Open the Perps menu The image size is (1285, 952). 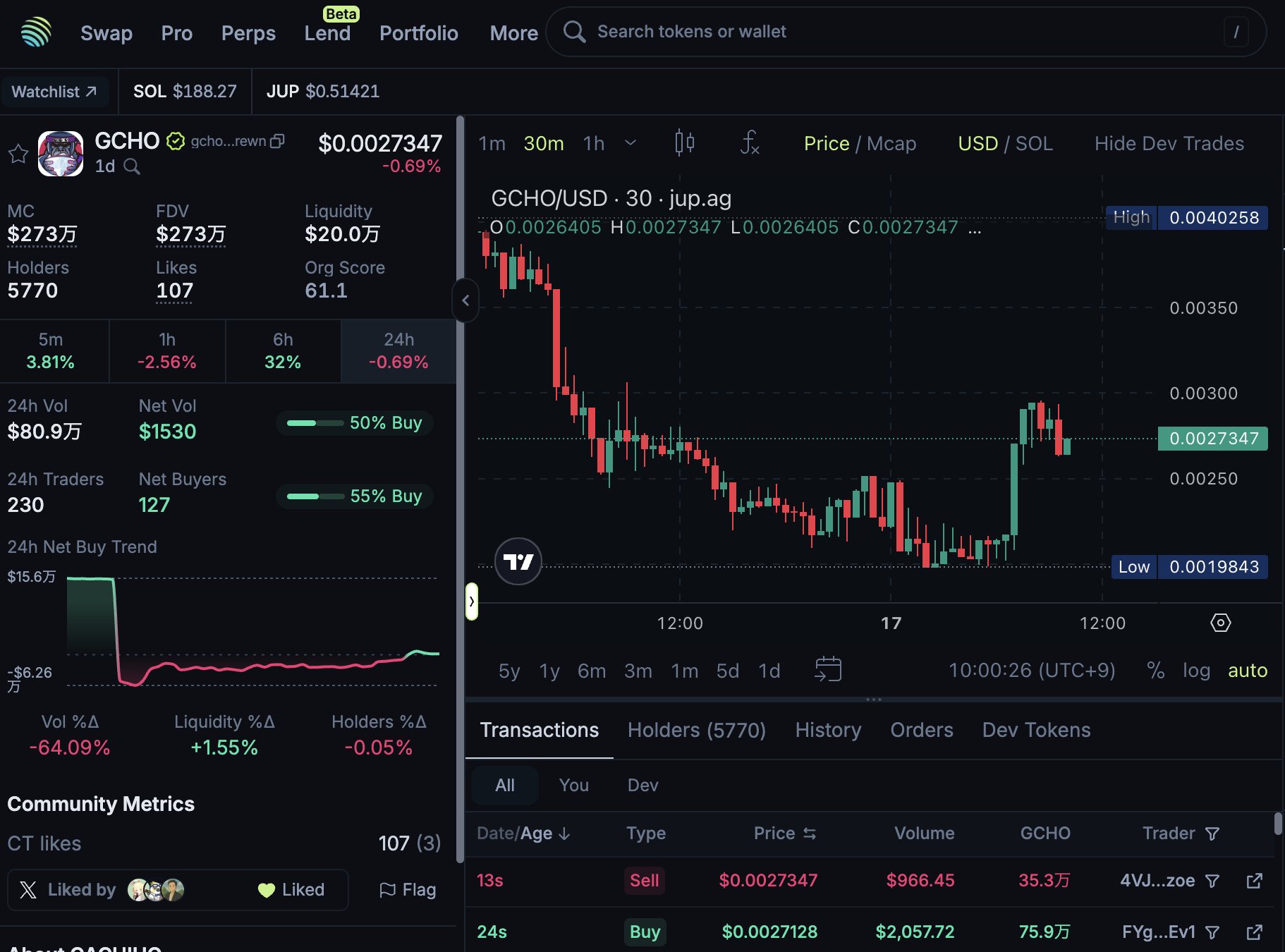(248, 33)
